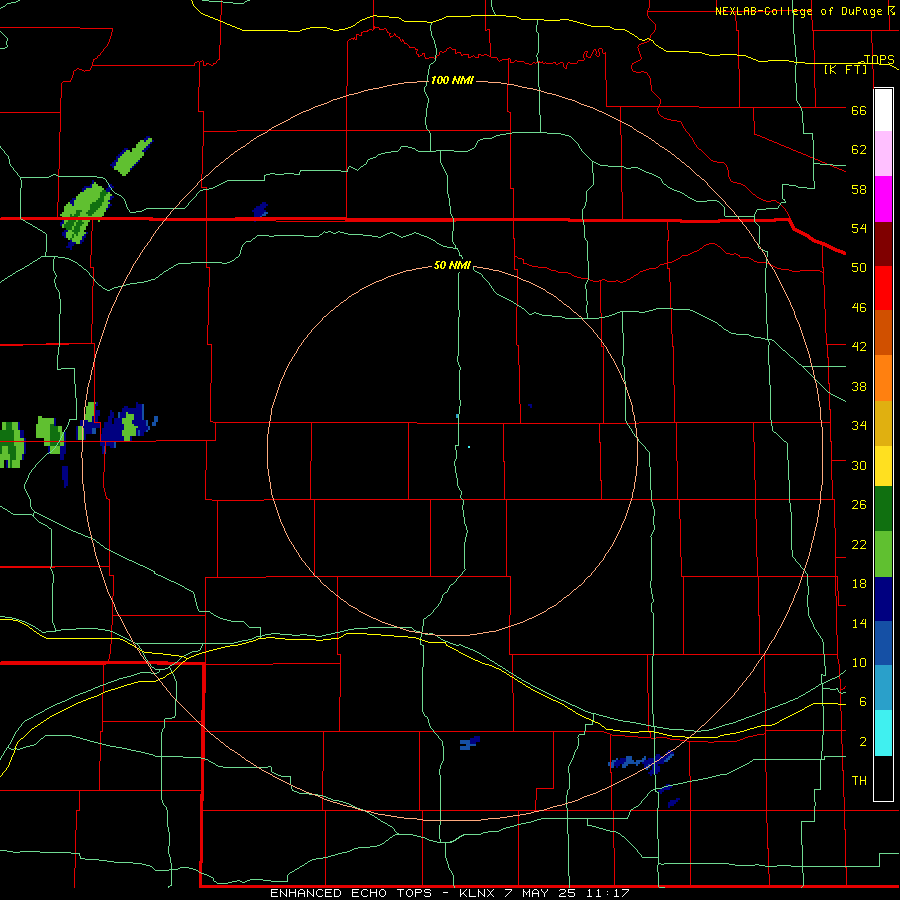900x900 pixels.
Task: Click the legend value '30'
Action: 859,465
